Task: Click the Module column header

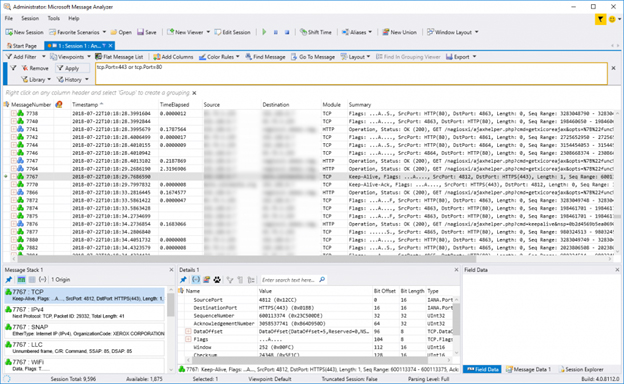Action: [332, 105]
